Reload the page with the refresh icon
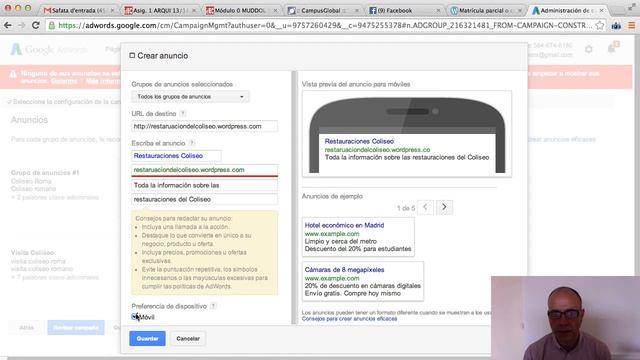The height and width of the screenshot is (360, 640). 36,25
